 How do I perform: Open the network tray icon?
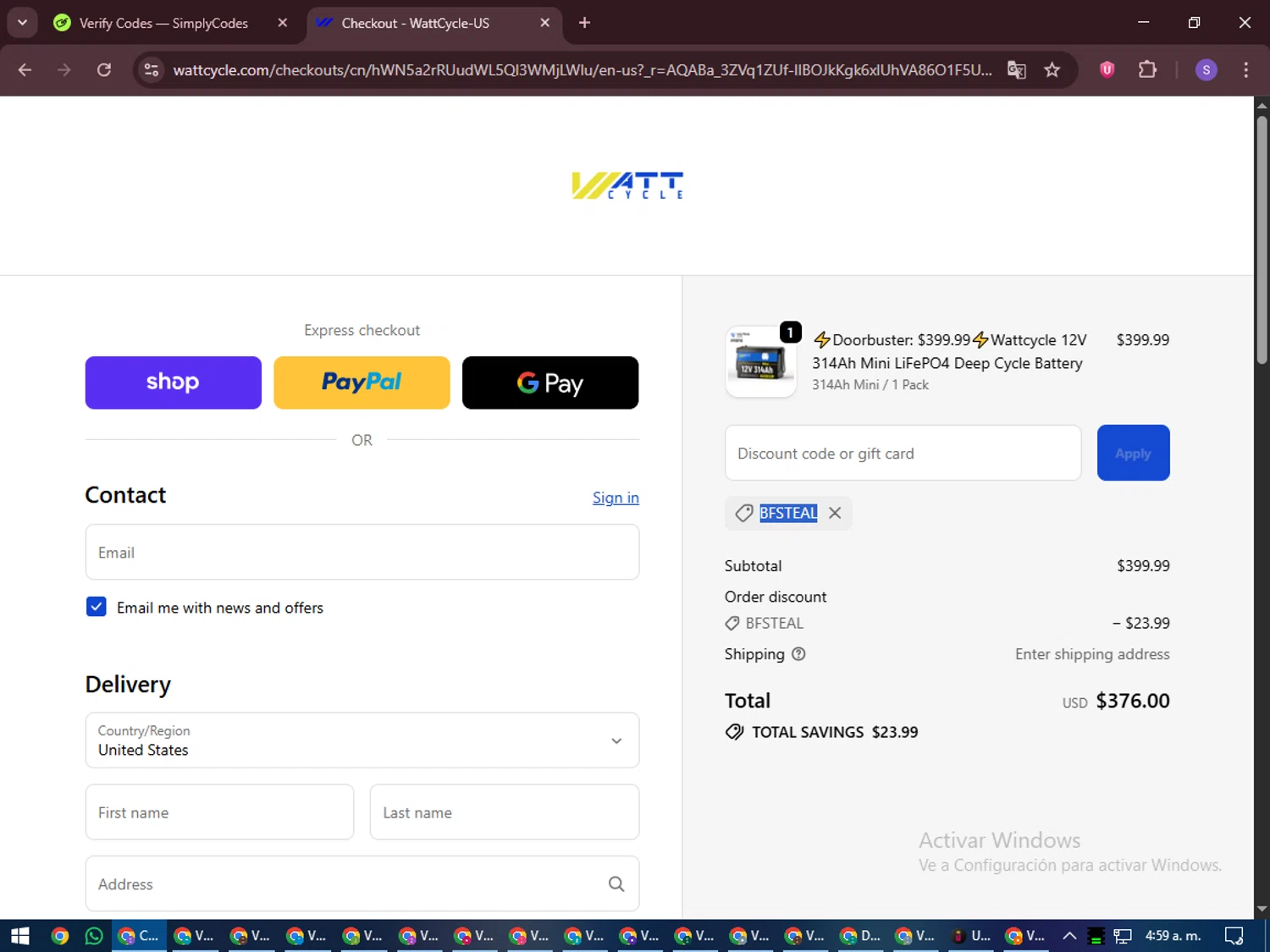pyautogui.click(x=1123, y=936)
